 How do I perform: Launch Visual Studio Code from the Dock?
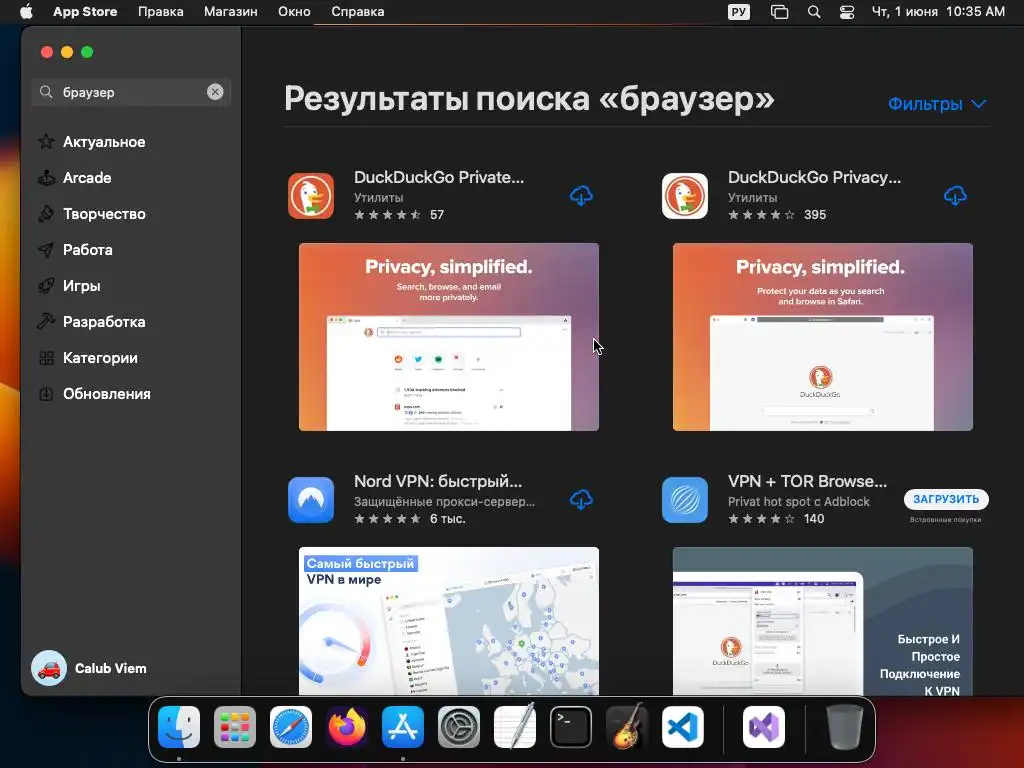click(x=682, y=727)
